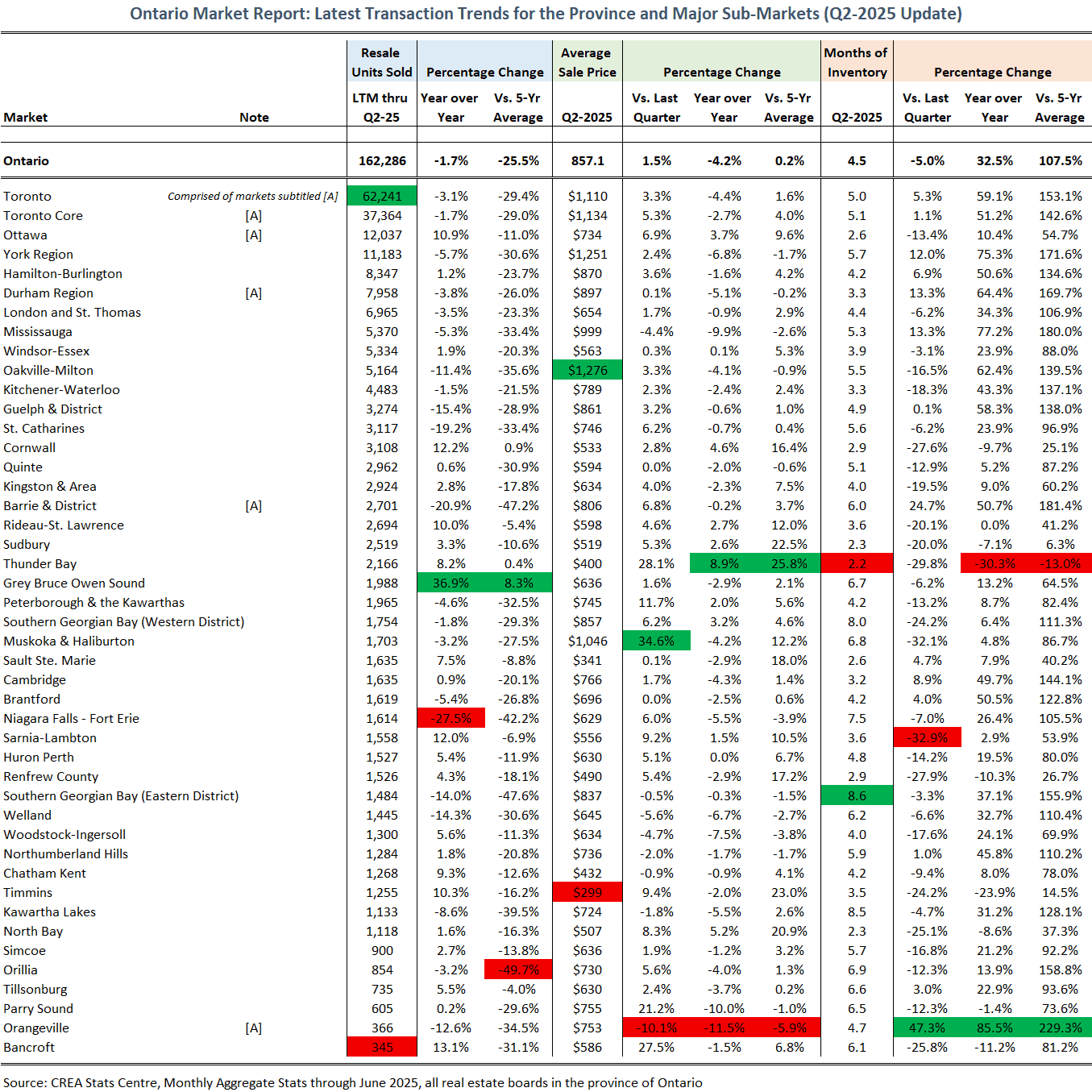Select the Toronto note about markets subtitled [A]
Image resolution: width=1092 pixels, height=1092 pixels.
click(x=252, y=197)
